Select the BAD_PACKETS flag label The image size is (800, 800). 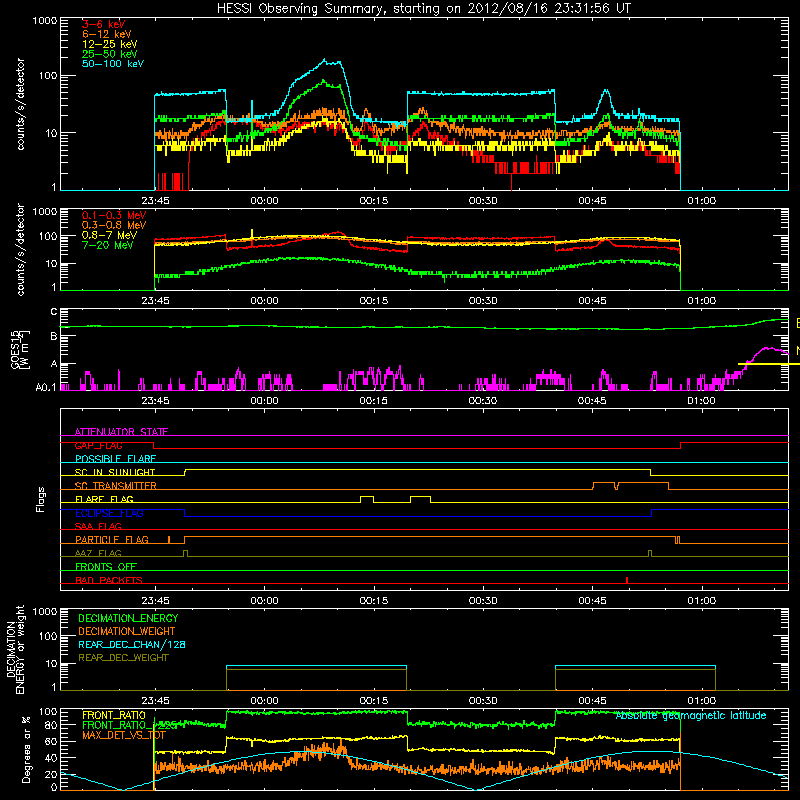(108, 580)
